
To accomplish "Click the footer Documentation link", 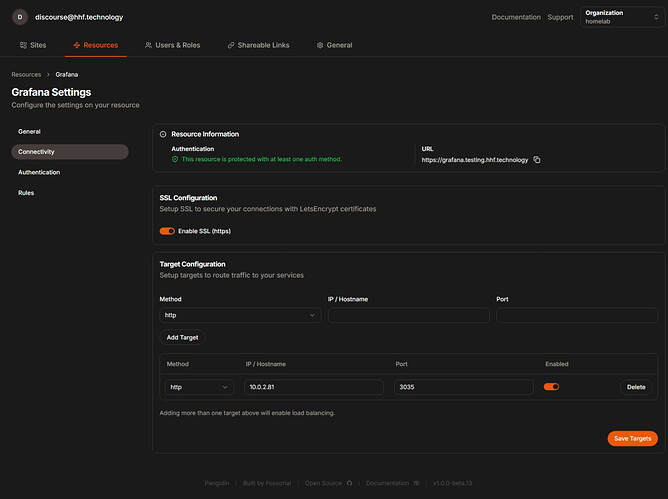I will (387, 483).
